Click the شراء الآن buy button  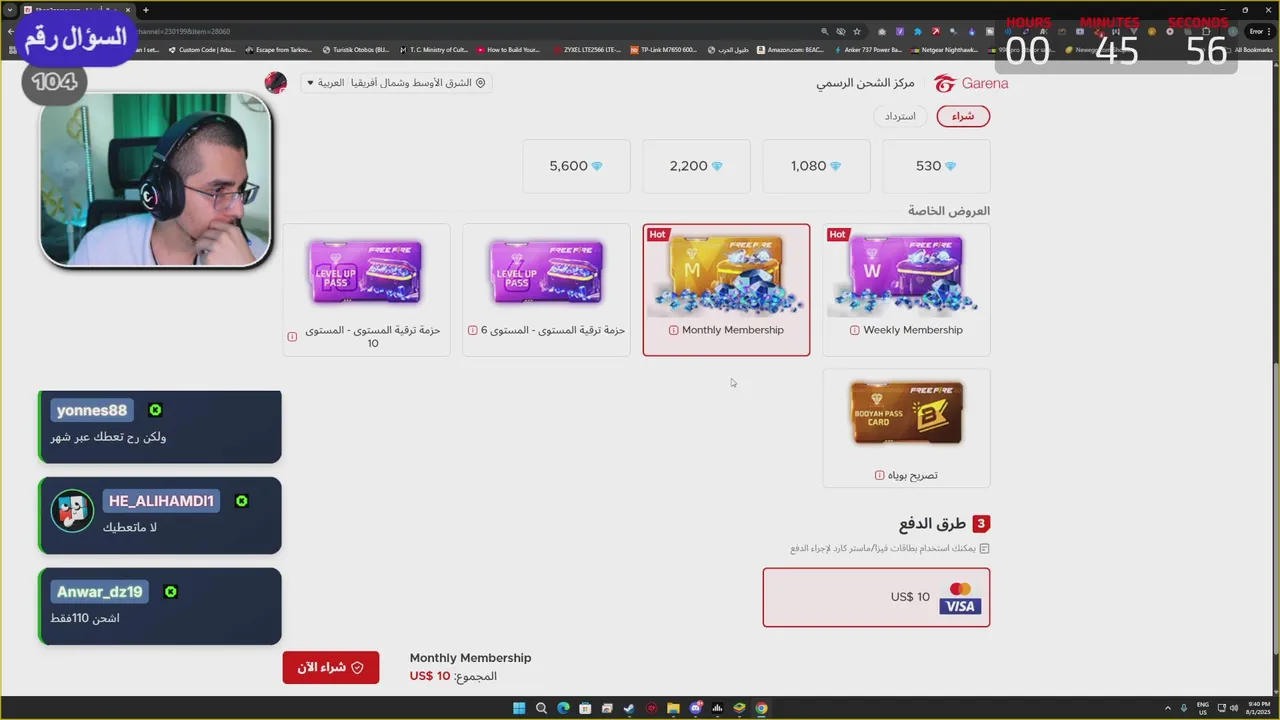click(331, 667)
